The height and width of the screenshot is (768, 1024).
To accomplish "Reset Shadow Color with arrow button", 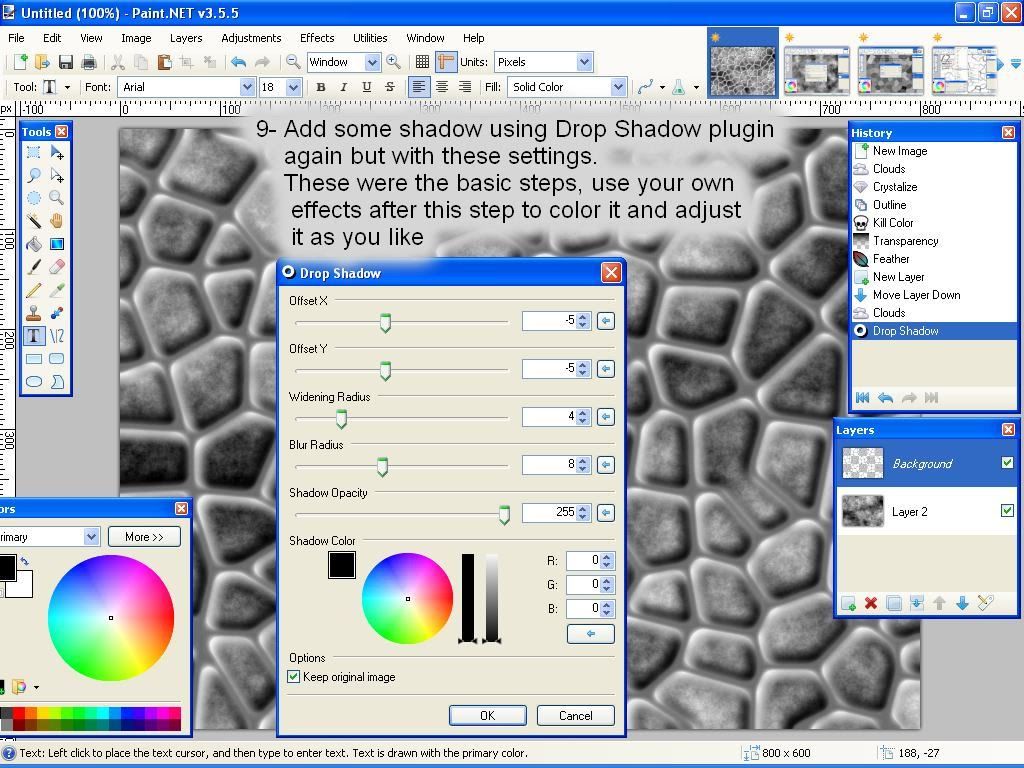I will coord(591,633).
